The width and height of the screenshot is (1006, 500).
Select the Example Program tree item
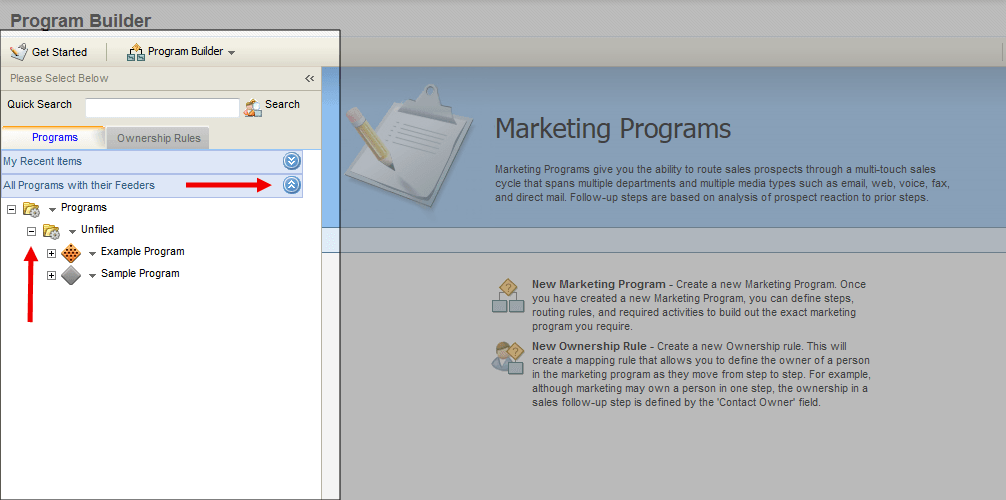pos(142,252)
